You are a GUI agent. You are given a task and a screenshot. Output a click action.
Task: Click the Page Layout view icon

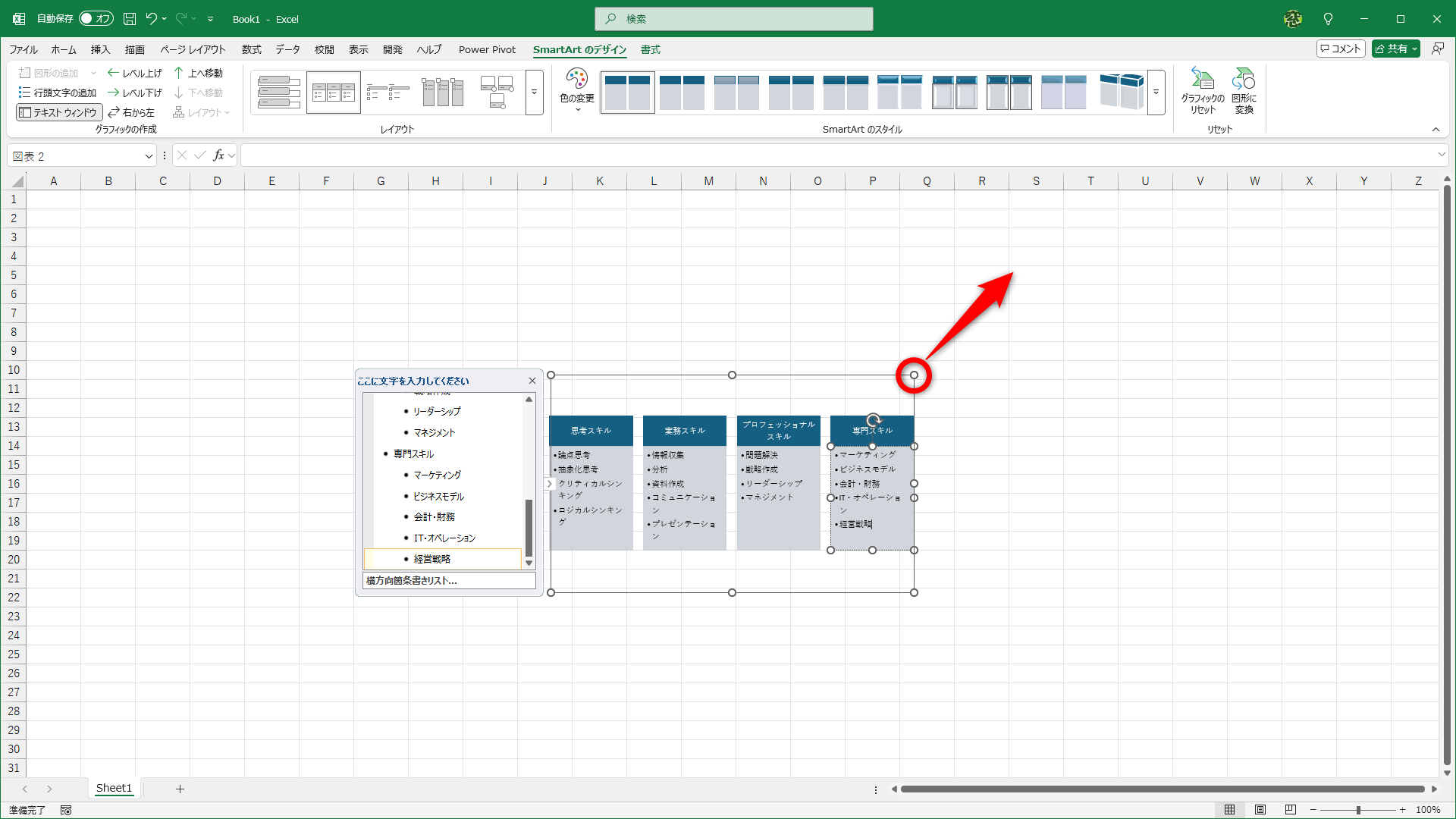coord(1260,810)
